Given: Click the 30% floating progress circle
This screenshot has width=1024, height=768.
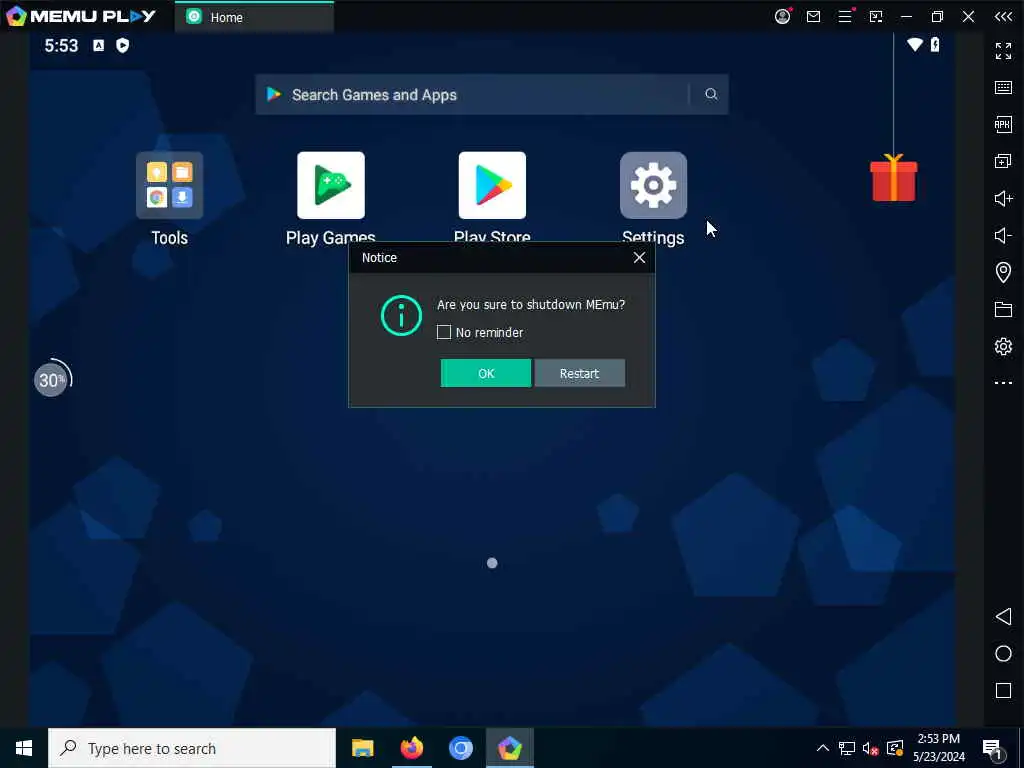Looking at the screenshot, I should click(52, 379).
